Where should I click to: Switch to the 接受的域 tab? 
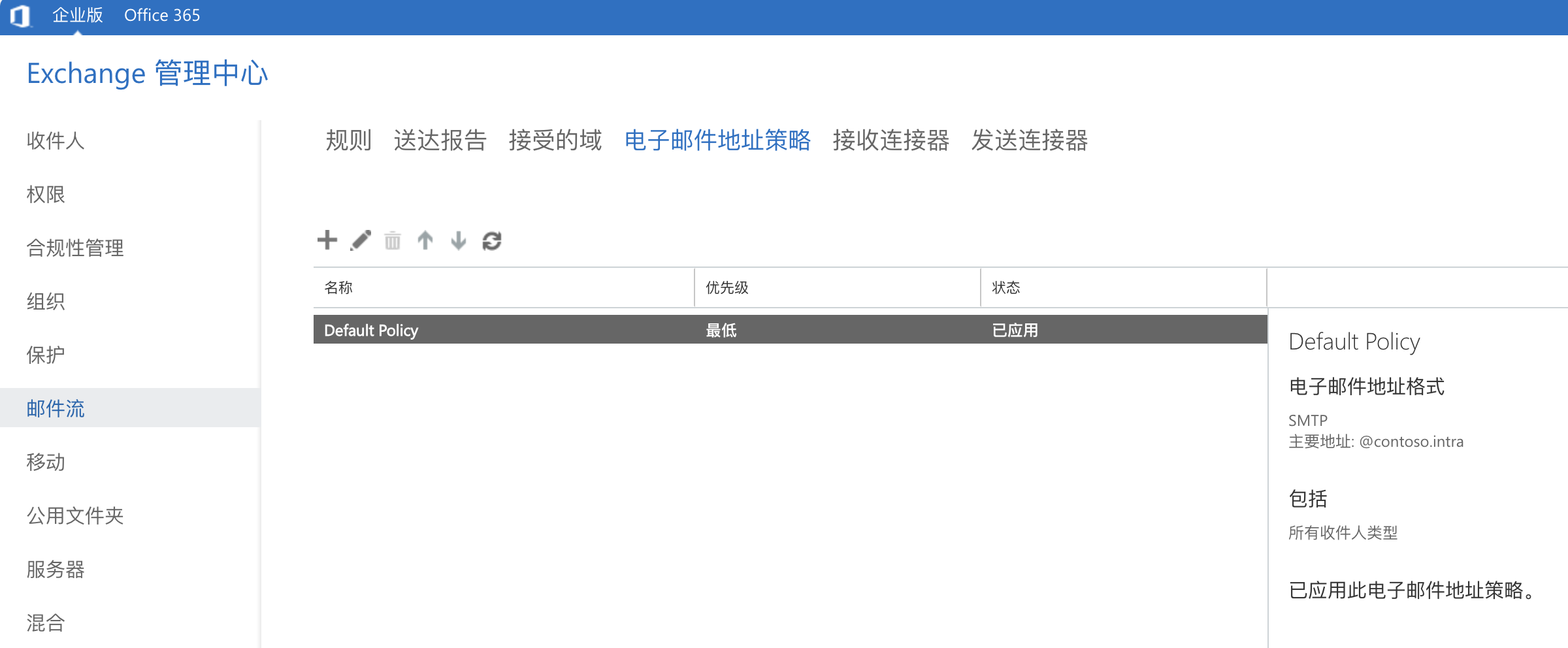click(x=555, y=140)
